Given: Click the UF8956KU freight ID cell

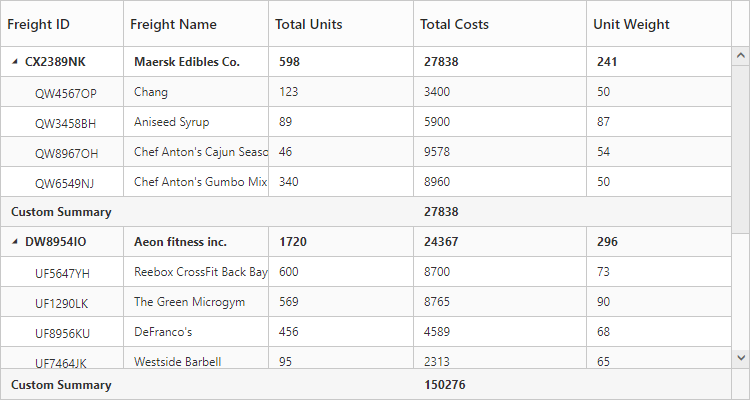Looking at the screenshot, I should (x=62, y=332).
